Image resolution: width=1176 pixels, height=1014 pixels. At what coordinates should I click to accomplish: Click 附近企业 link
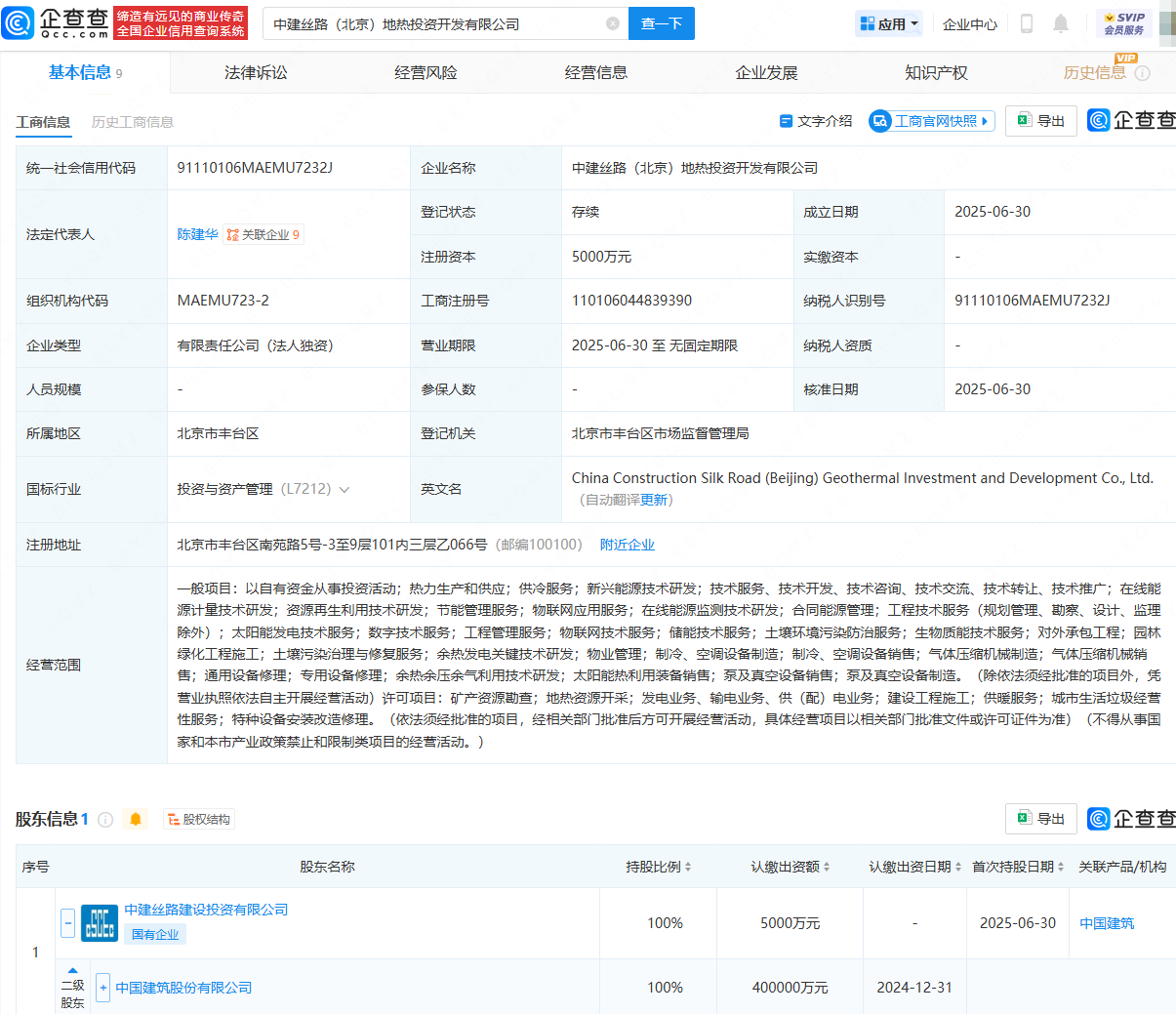pos(628,545)
